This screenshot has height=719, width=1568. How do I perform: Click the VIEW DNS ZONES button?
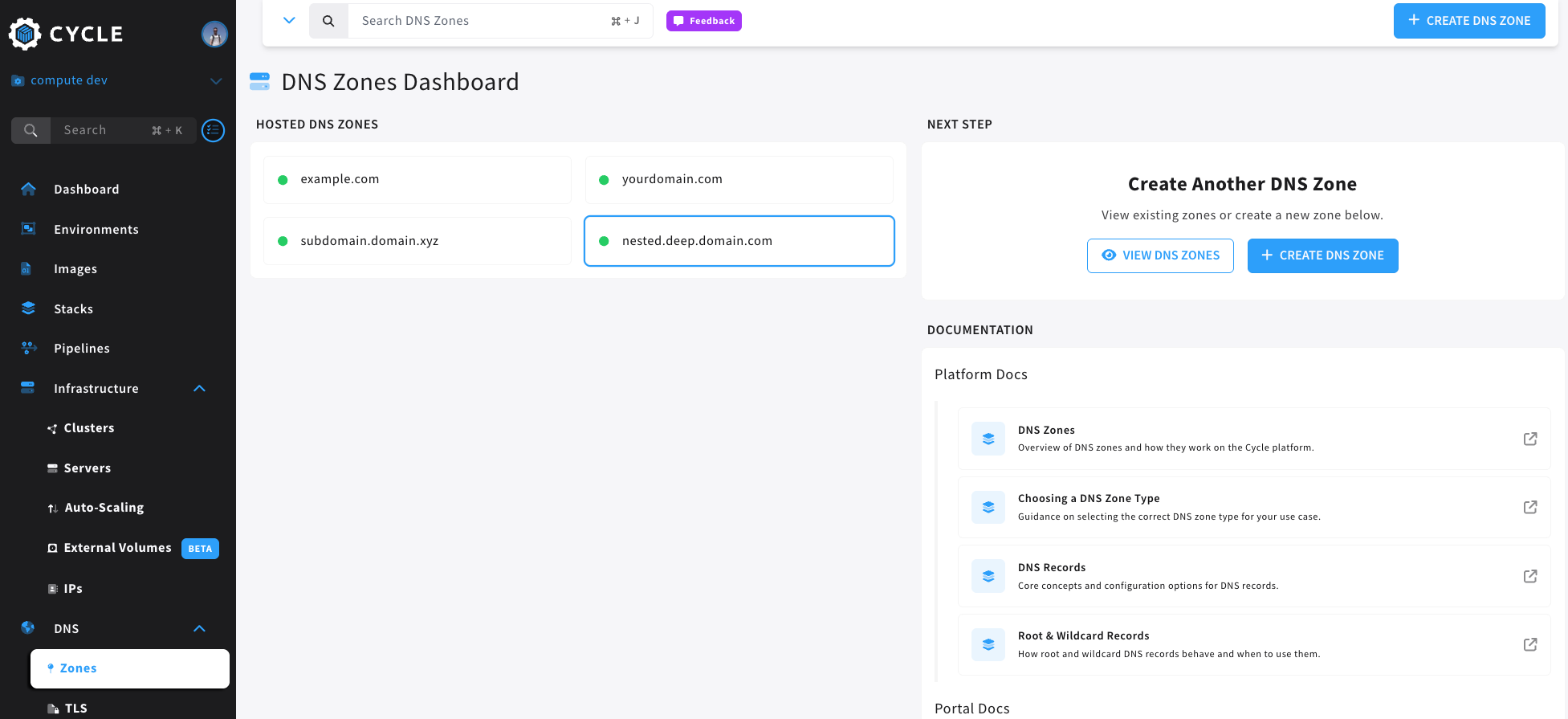(x=1160, y=255)
